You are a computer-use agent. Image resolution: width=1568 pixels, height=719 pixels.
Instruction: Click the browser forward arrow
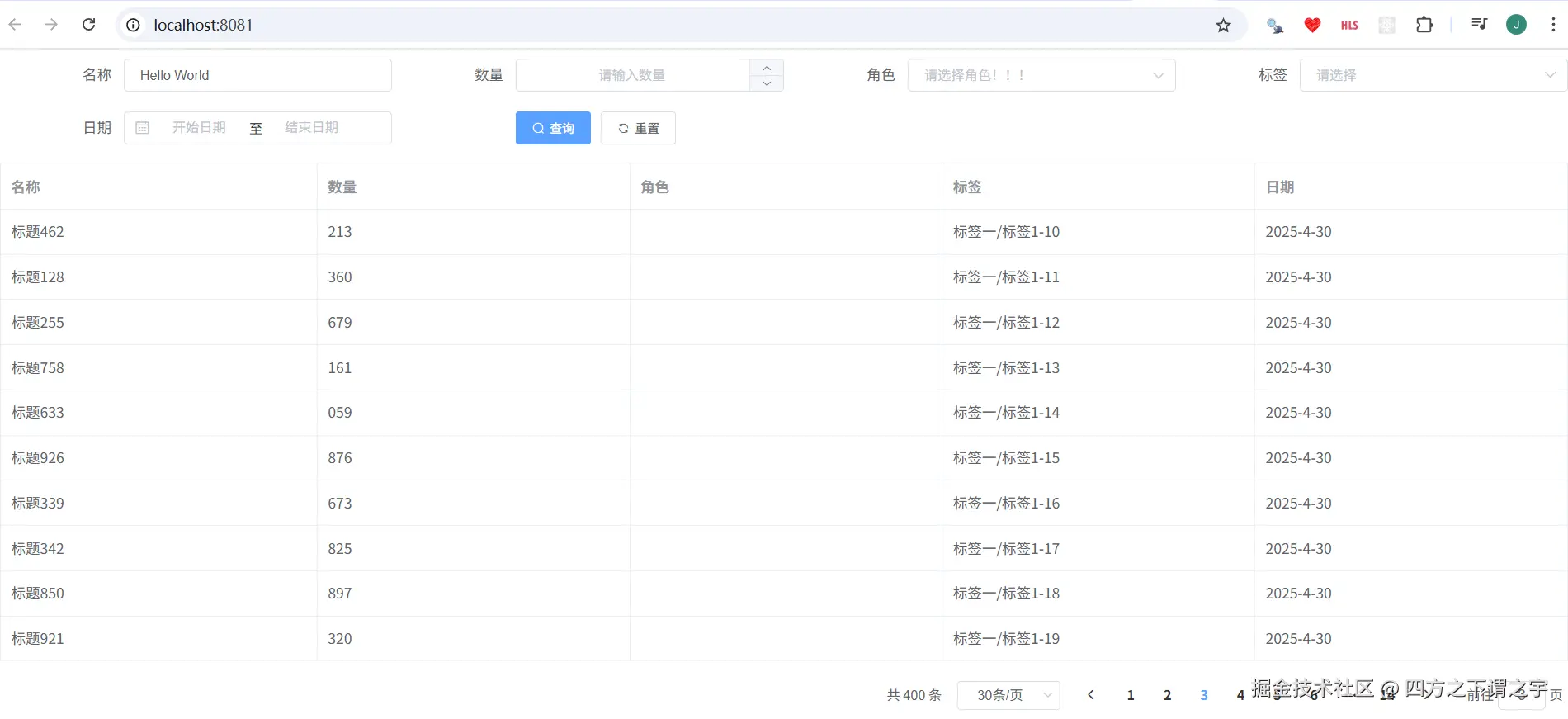[x=51, y=25]
